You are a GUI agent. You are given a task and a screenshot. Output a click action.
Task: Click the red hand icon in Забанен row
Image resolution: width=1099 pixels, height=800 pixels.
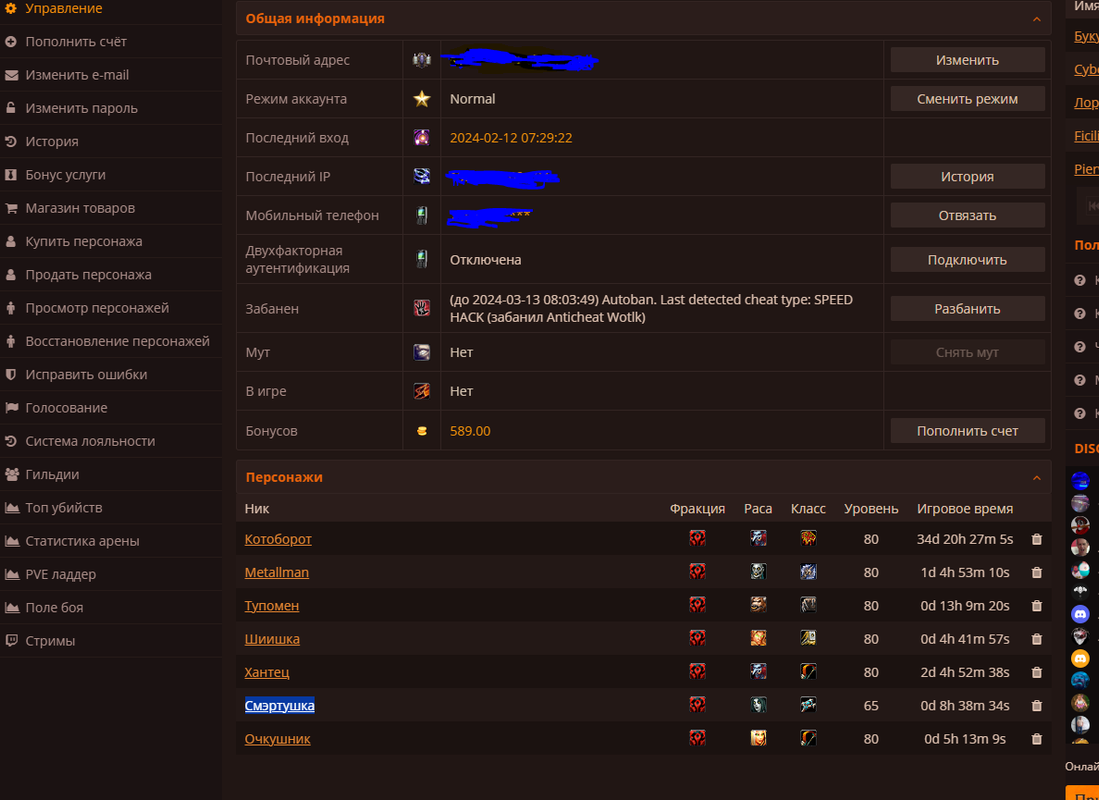click(x=421, y=308)
